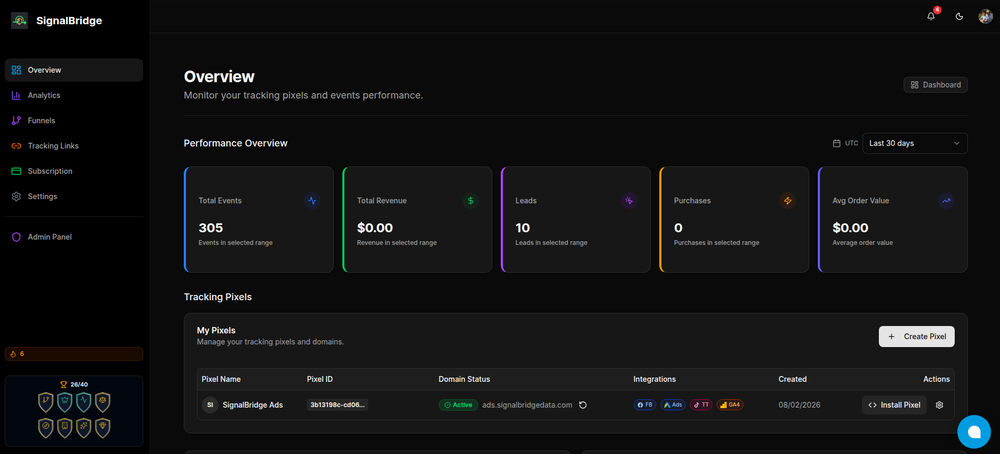Navigate to the Admin Panel

click(49, 237)
